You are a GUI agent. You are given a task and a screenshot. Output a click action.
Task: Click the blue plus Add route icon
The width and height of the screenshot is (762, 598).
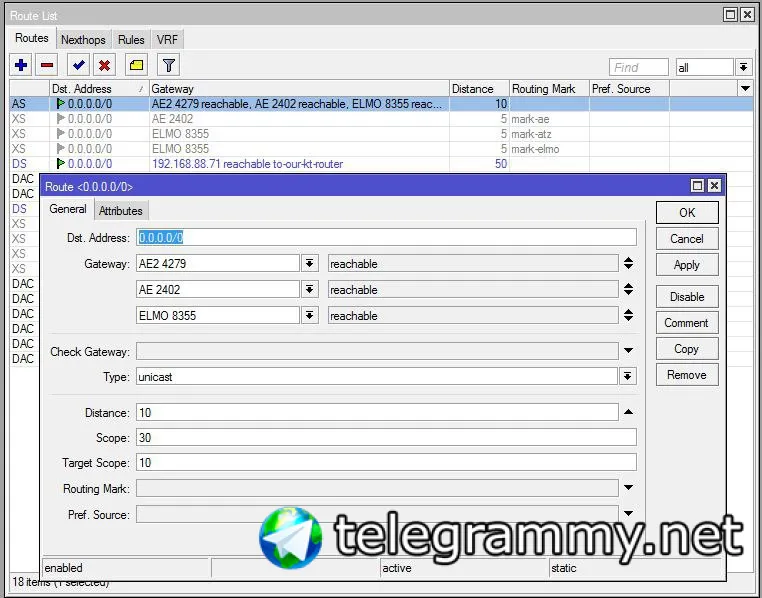(21, 65)
